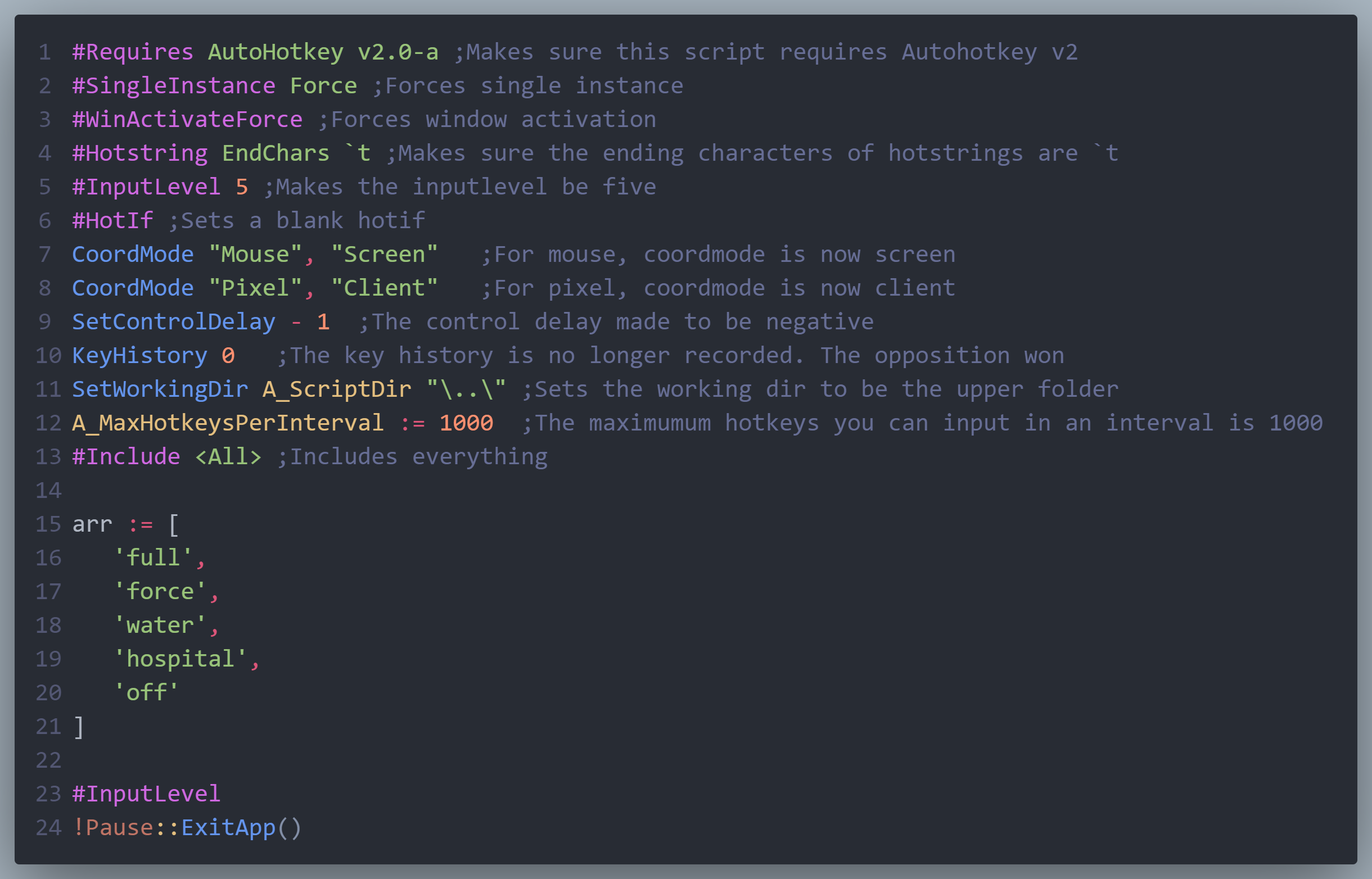Click '#HotIf' on line 6
1372x879 pixels.
(x=112, y=221)
